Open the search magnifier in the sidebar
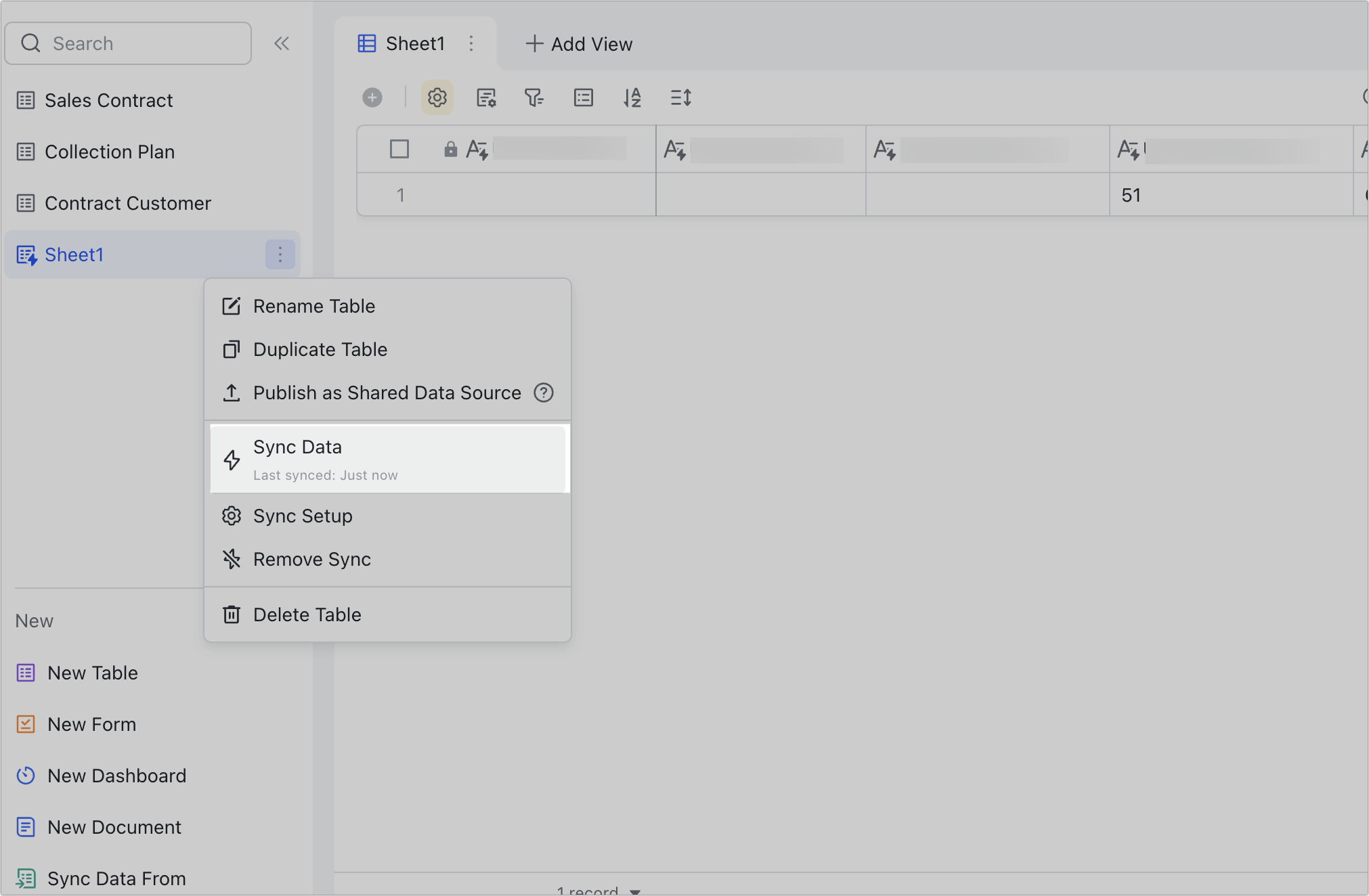This screenshot has width=1369, height=896. [30, 43]
